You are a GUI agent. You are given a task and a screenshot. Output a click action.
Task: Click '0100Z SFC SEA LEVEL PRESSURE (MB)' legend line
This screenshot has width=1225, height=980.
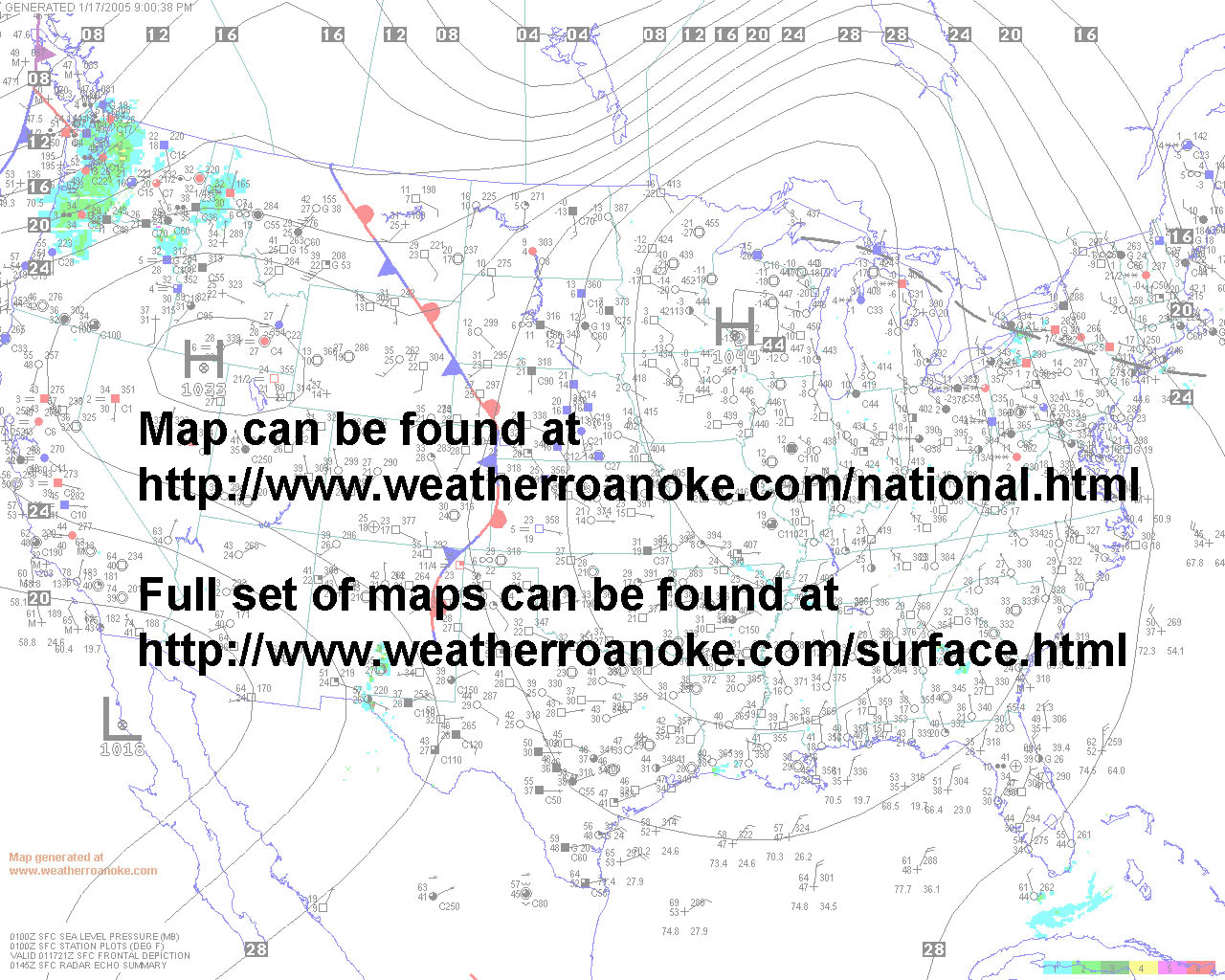tap(95, 936)
